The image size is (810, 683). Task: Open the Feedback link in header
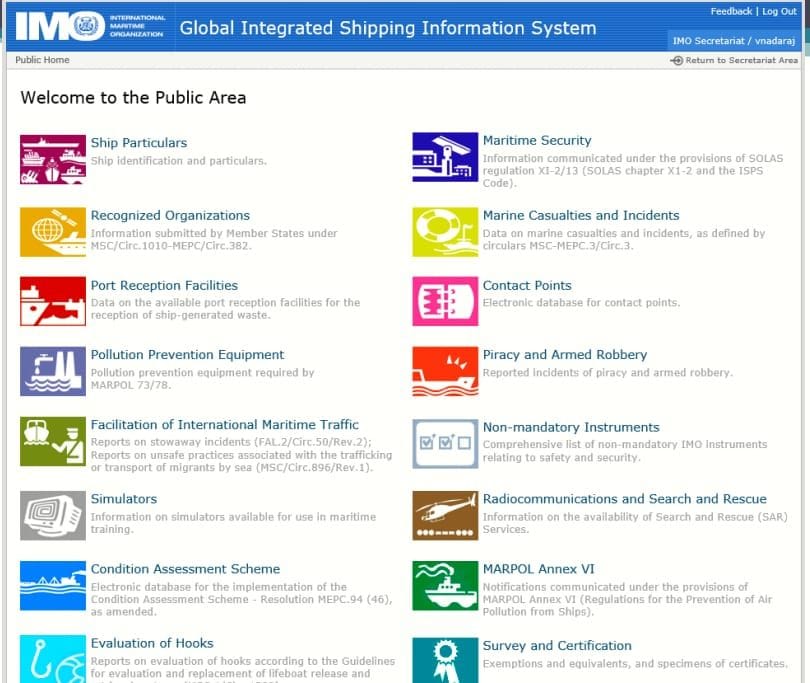[x=730, y=12]
